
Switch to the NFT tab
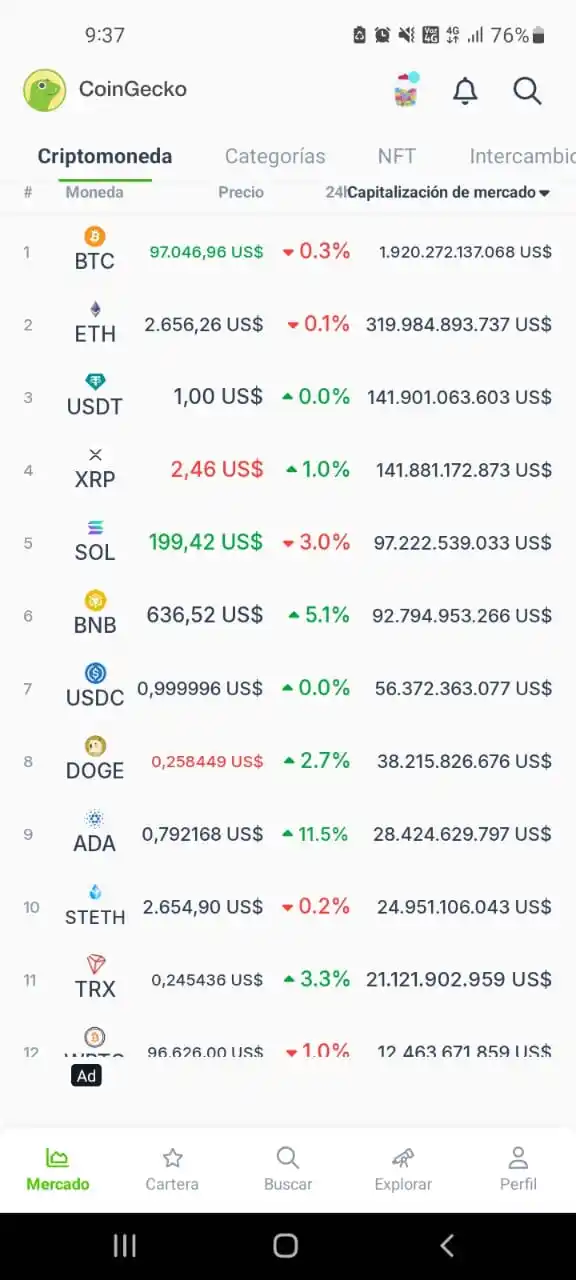(x=397, y=156)
